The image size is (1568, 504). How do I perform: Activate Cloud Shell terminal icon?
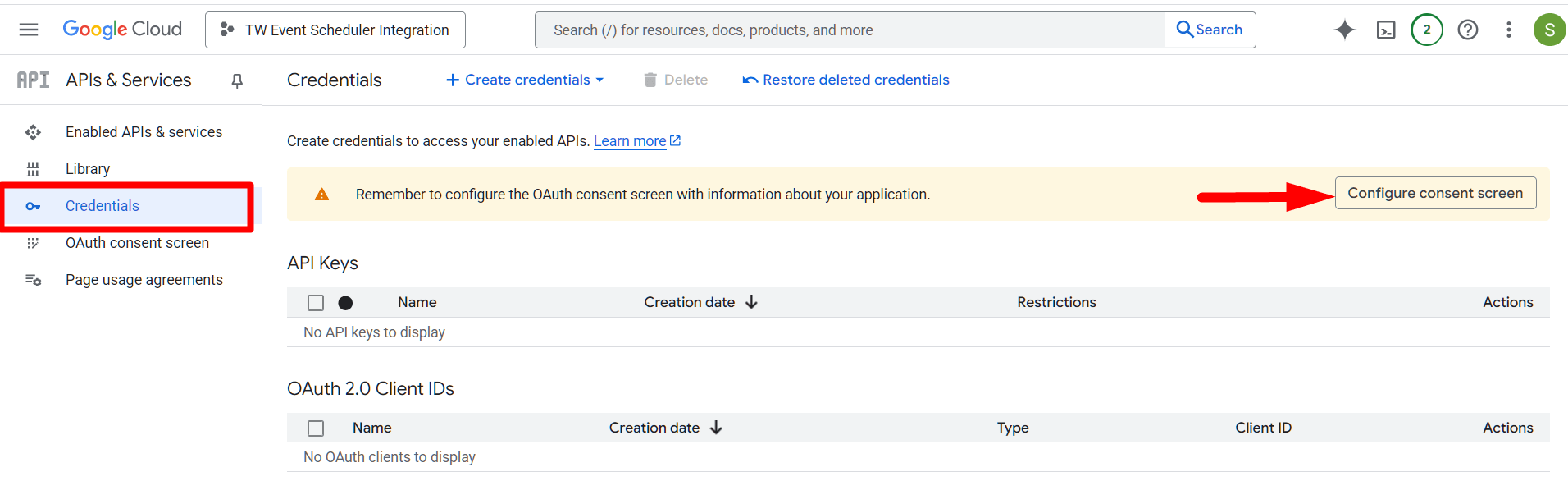[1386, 30]
